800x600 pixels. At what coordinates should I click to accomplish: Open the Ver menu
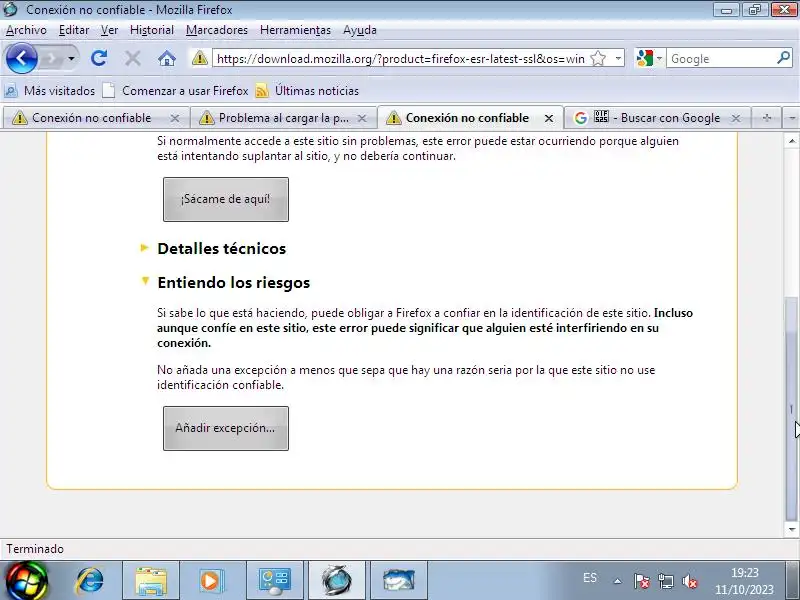tap(109, 30)
